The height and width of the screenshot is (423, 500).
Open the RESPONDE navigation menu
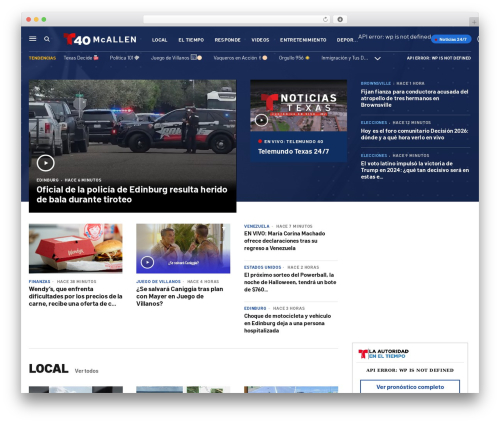(x=228, y=40)
